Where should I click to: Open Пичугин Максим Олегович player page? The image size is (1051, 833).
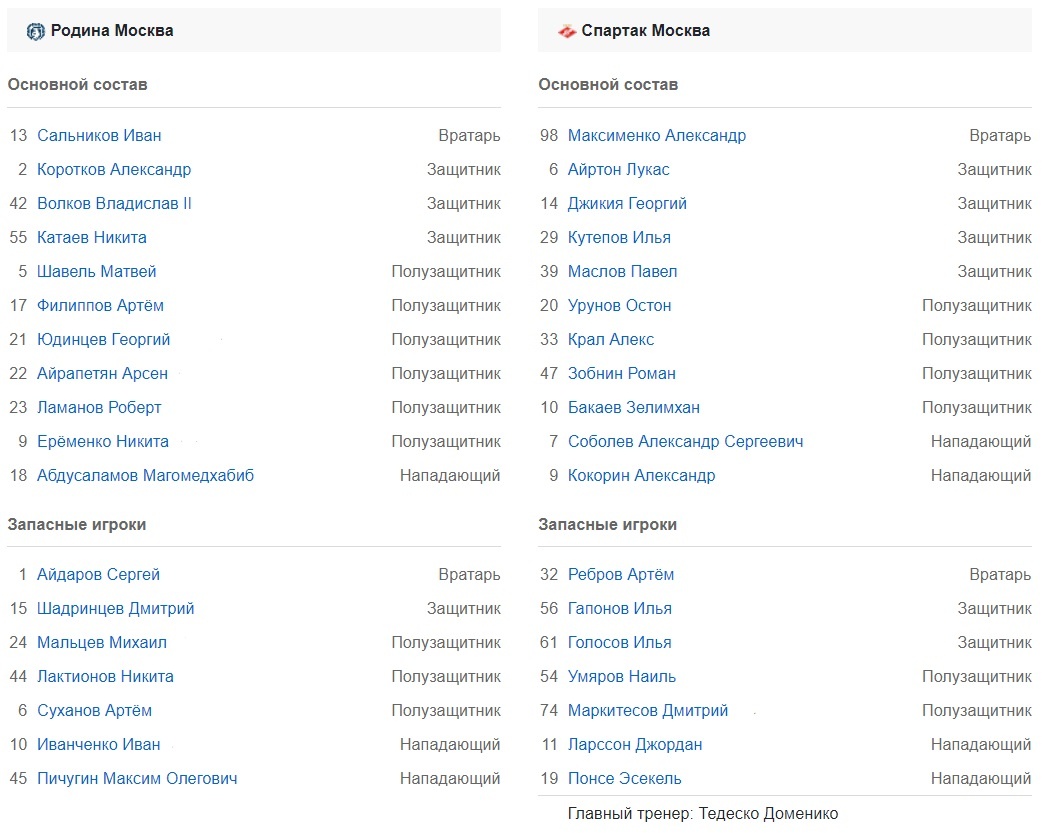[x=137, y=779]
